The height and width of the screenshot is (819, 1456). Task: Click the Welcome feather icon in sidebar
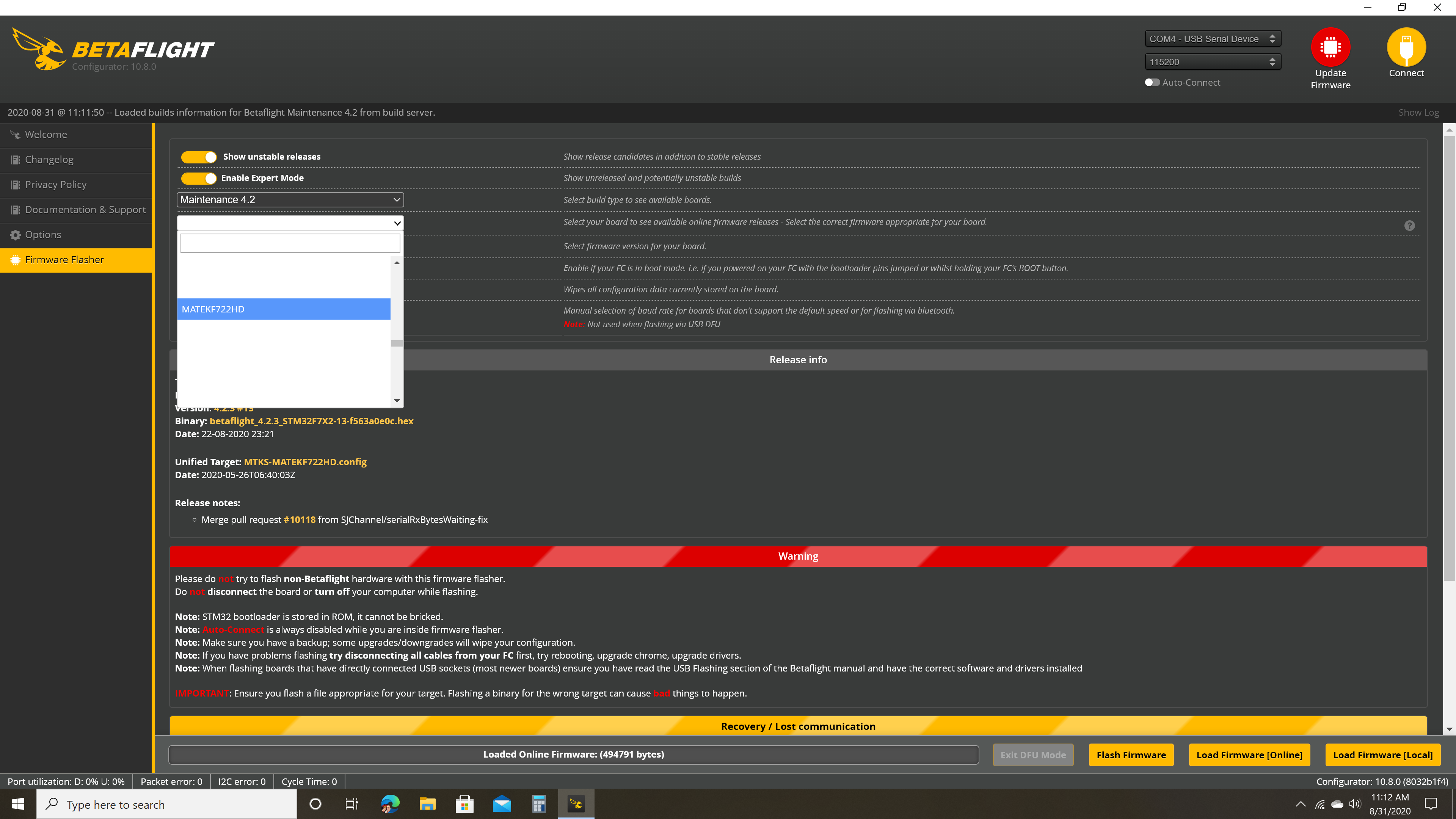[15, 134]
